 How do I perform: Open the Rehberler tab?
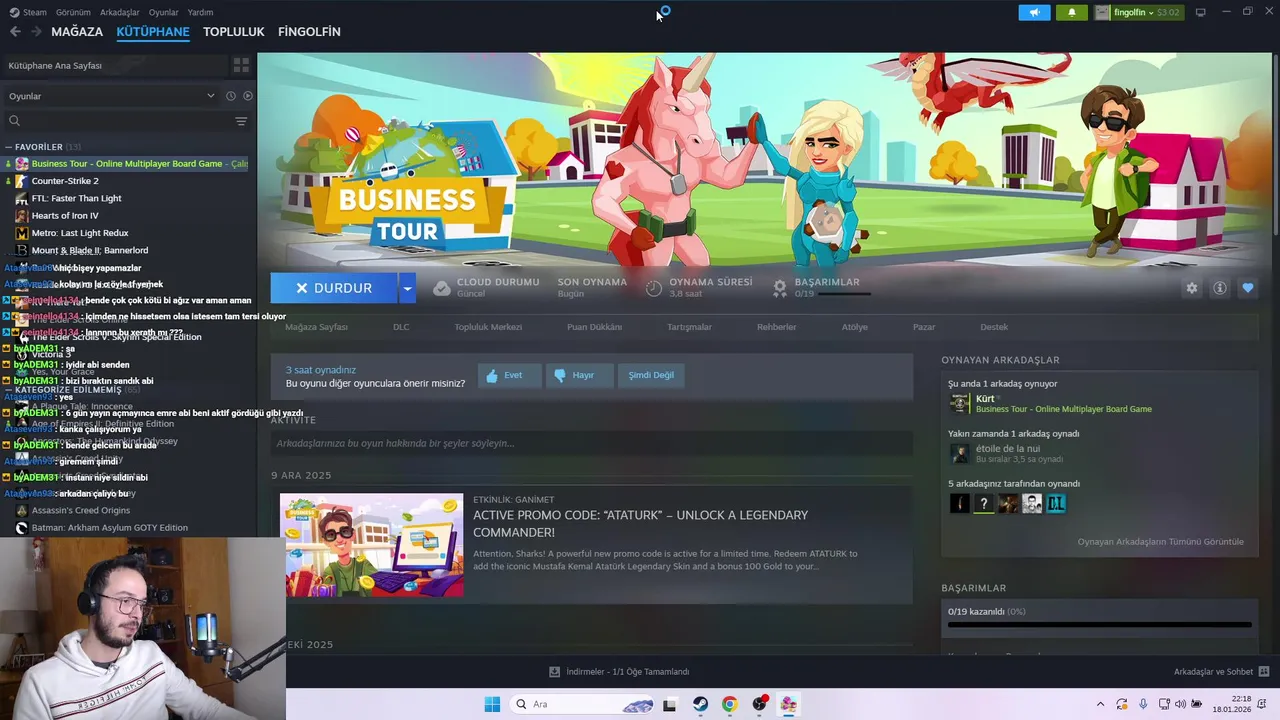click(777, 327)
